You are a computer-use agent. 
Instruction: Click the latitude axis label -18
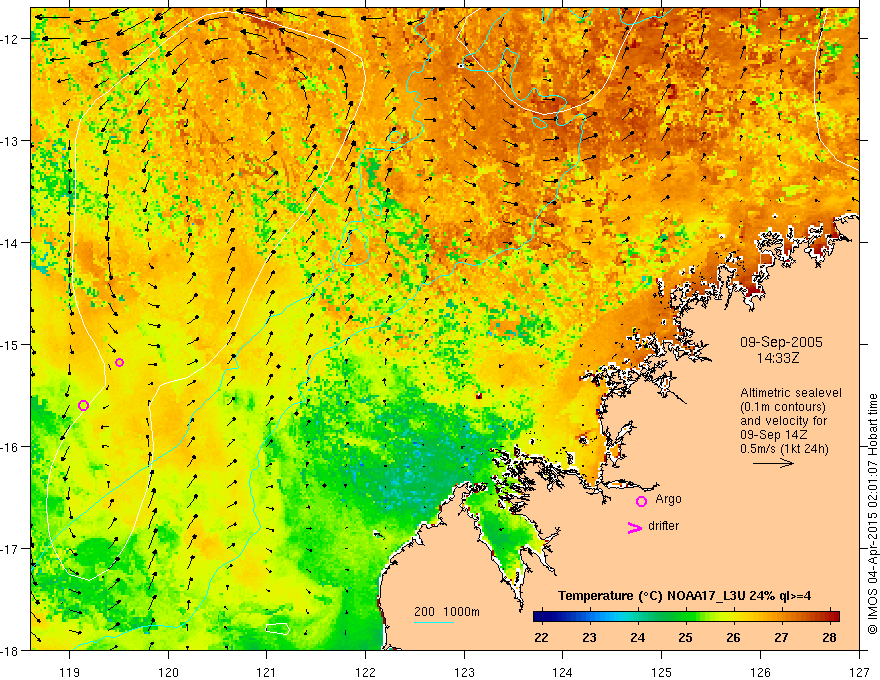tap(11, 650)
